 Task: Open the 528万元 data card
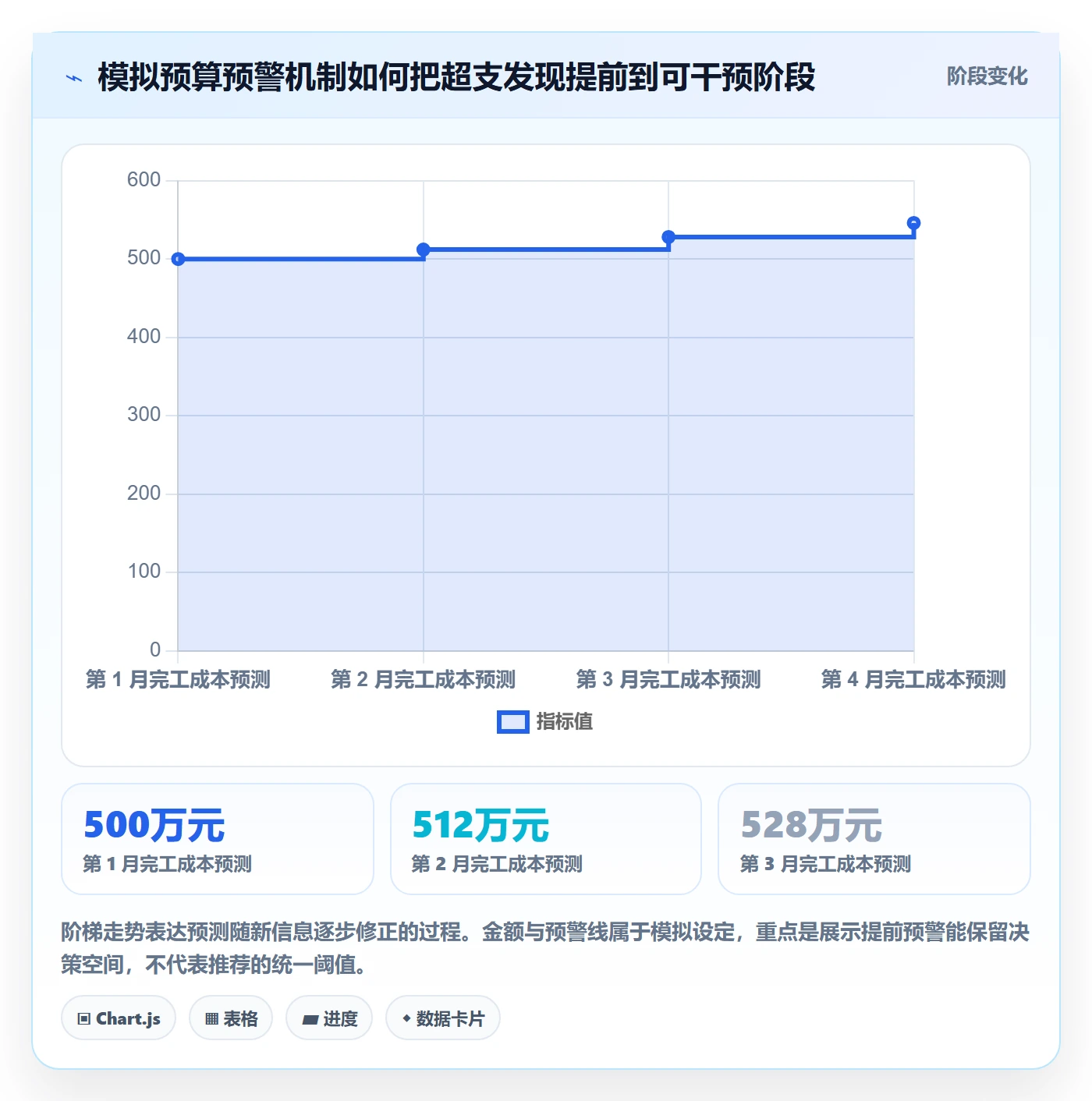click(x=874, y=839)
